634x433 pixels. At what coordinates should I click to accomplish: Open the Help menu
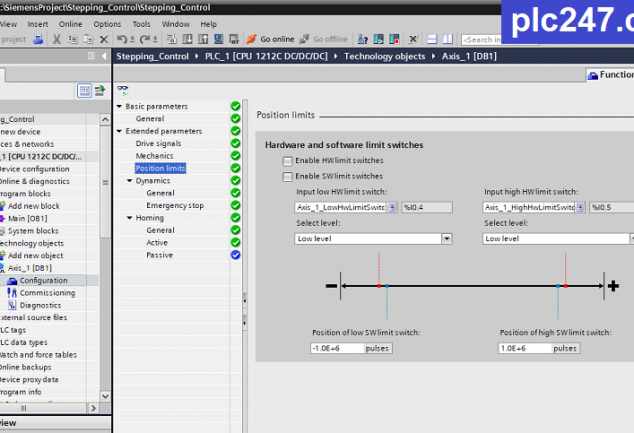click(x=209, y=24)
